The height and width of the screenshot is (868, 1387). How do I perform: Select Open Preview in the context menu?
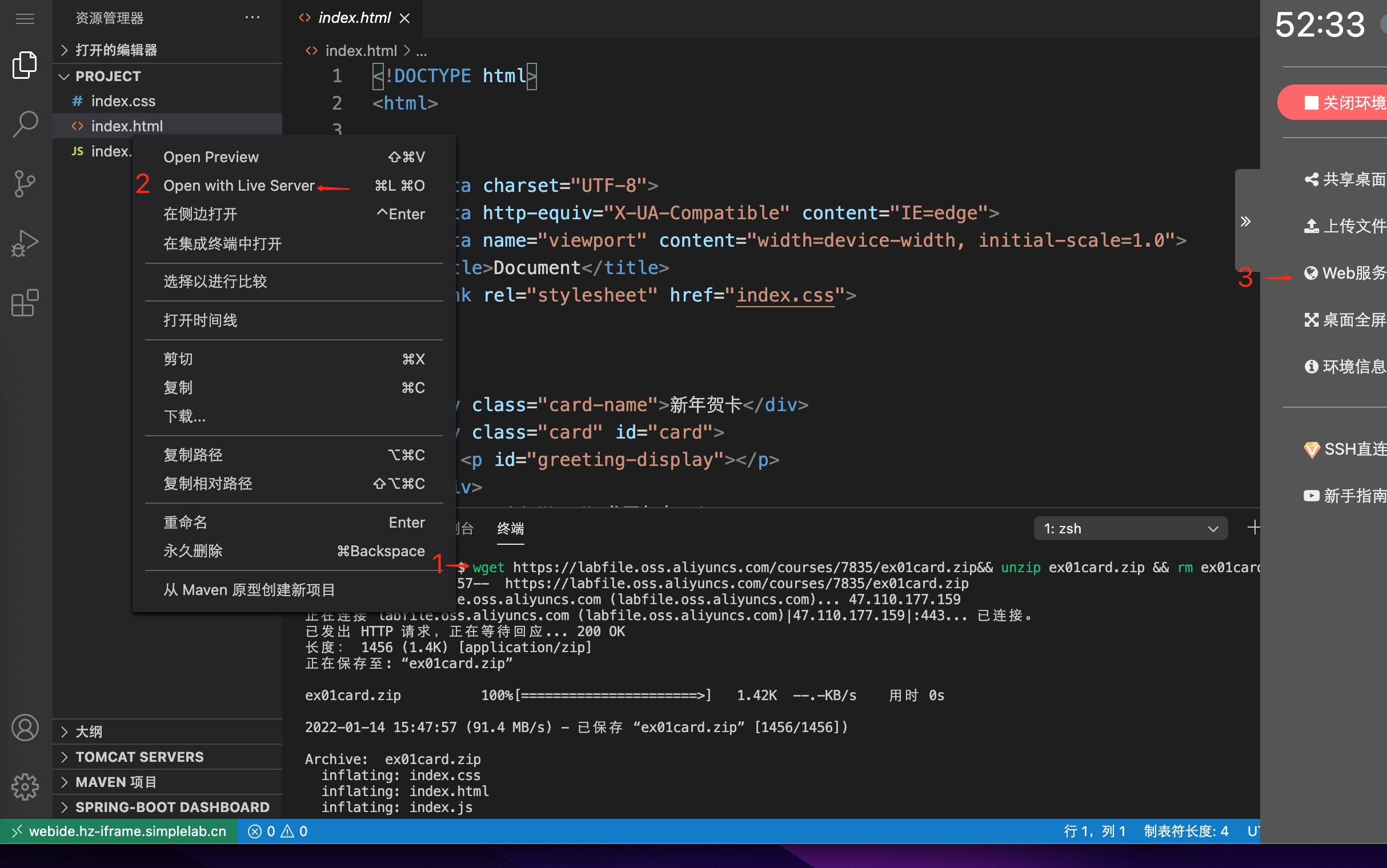pyautogui.click(x=211, y=156)
